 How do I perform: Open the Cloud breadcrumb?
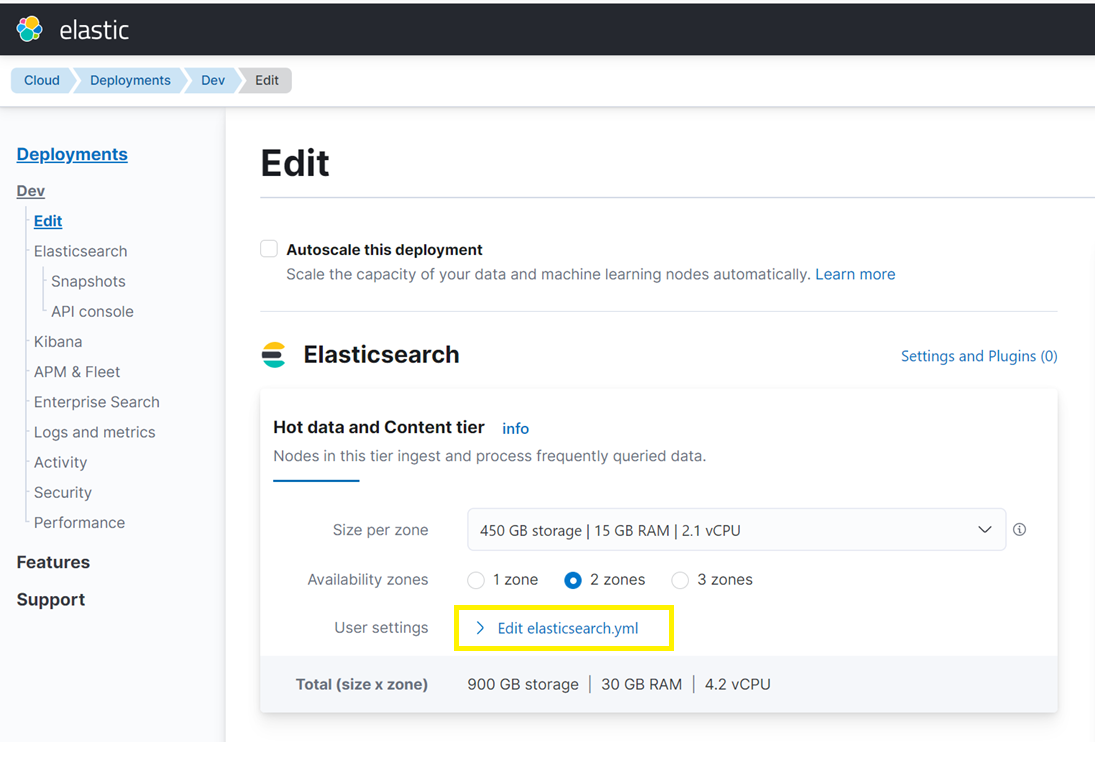tap(41, 79)
